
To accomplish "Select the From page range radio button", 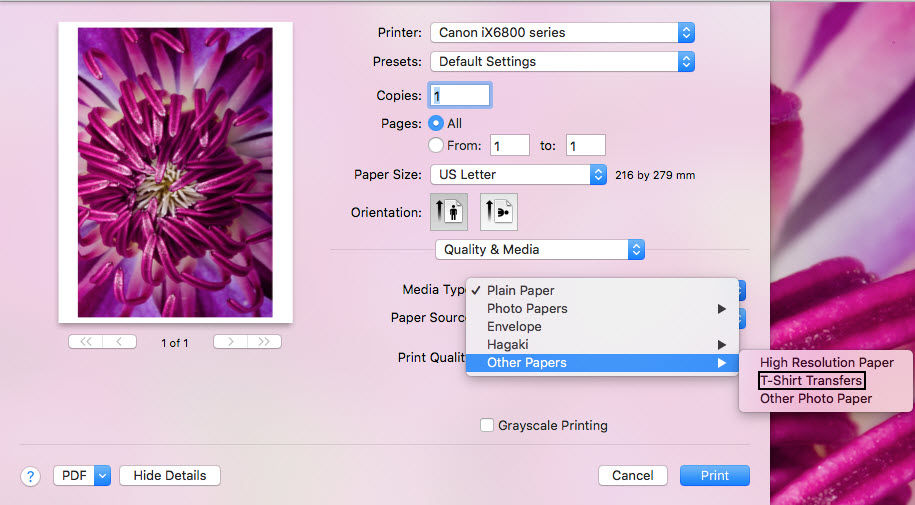I will coord(436,145).
